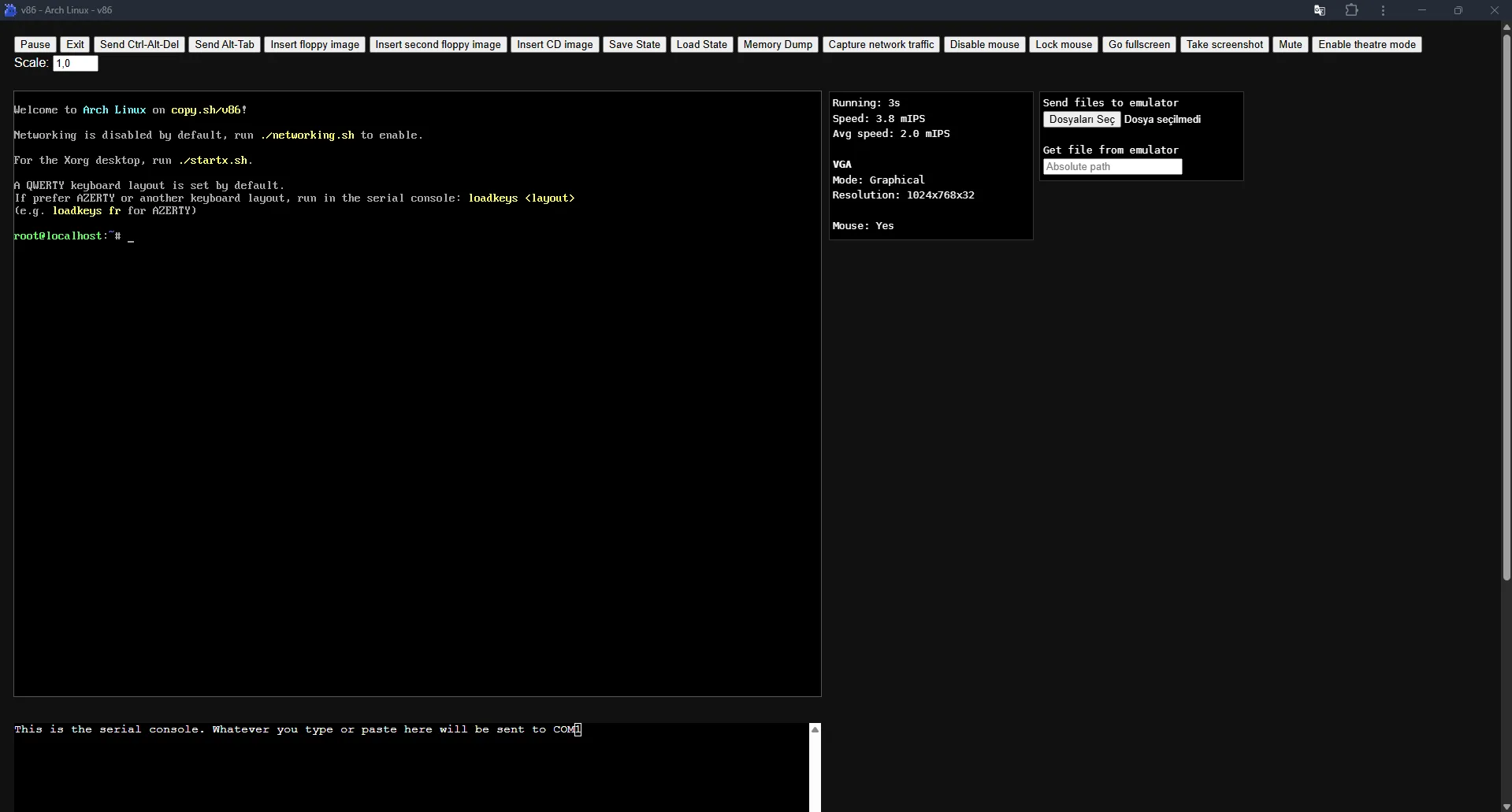Viewport: 1512px width, 812px height.
Task: Enable theatre mode
Action: (1367, 44)
